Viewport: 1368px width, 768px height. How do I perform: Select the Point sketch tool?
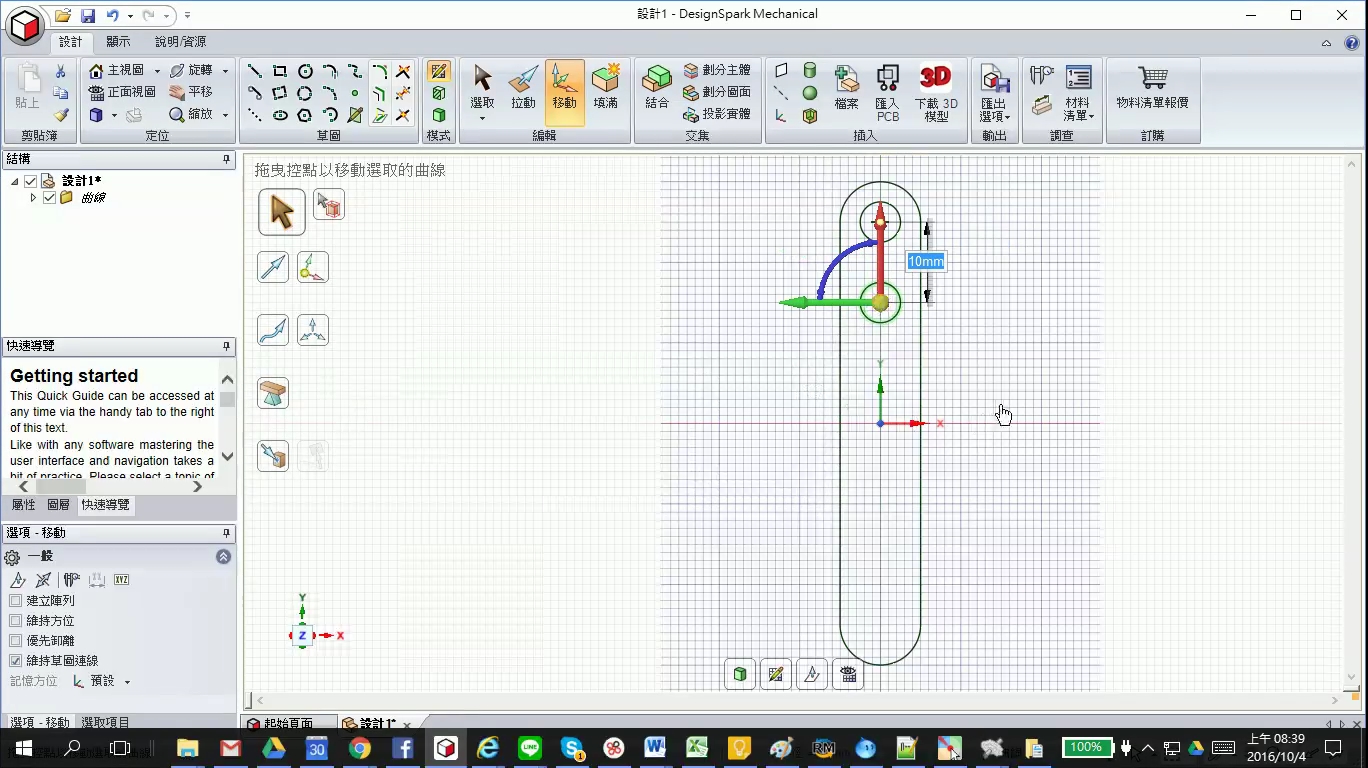tap(354, 93)
